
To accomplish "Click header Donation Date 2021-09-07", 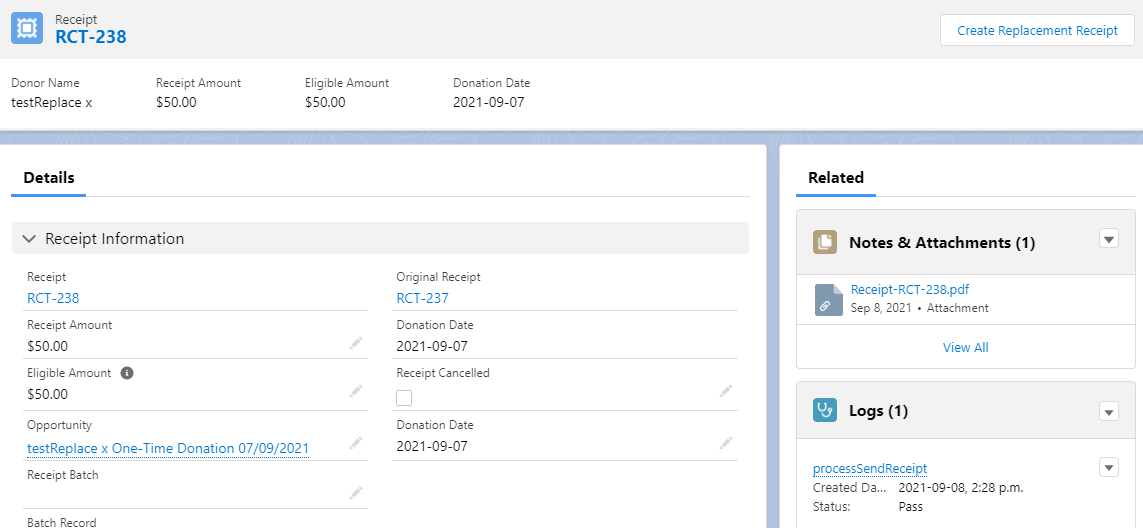I will [x=488, y=102].
